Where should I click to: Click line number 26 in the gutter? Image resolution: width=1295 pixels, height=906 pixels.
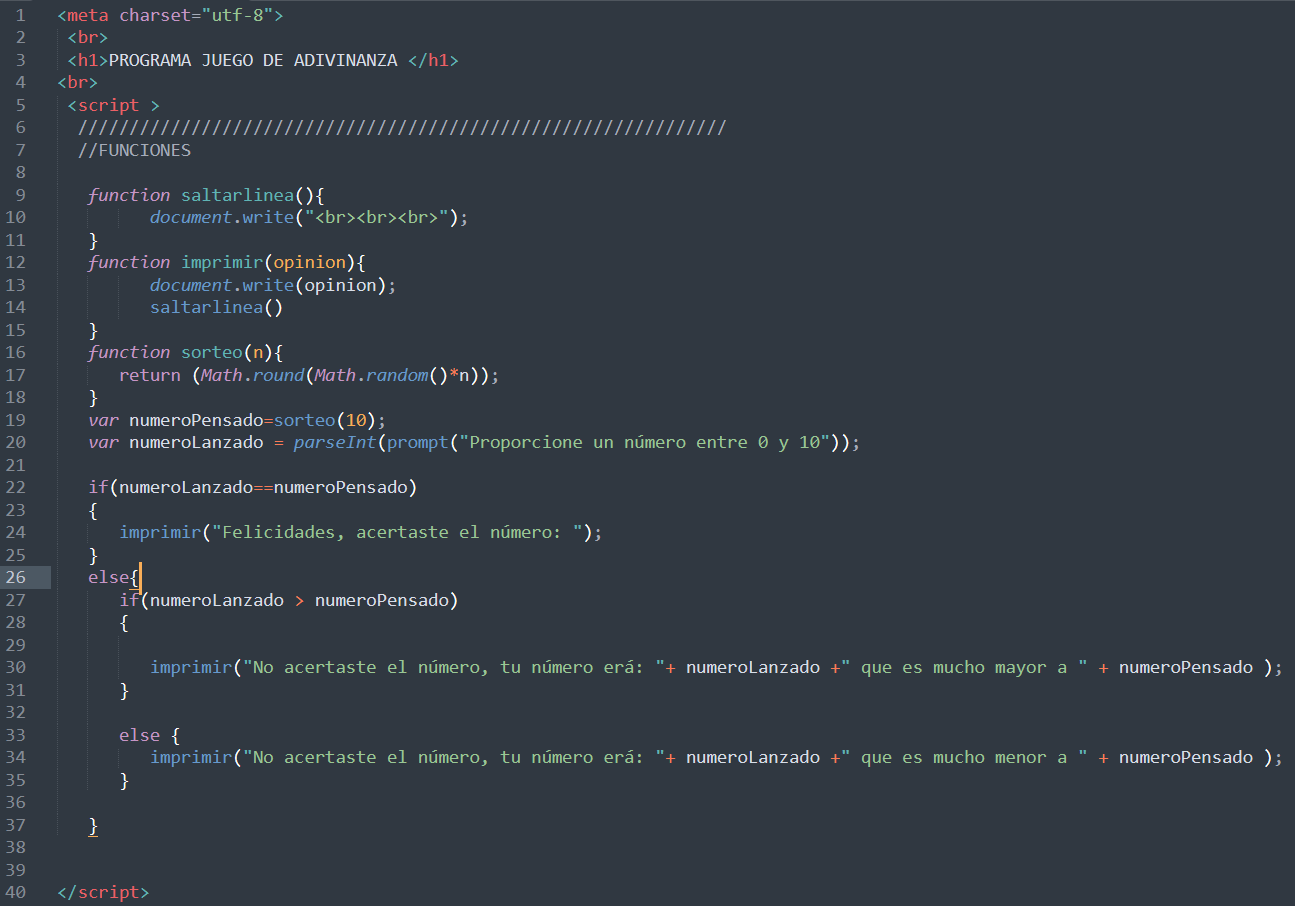tap(16, 578)
